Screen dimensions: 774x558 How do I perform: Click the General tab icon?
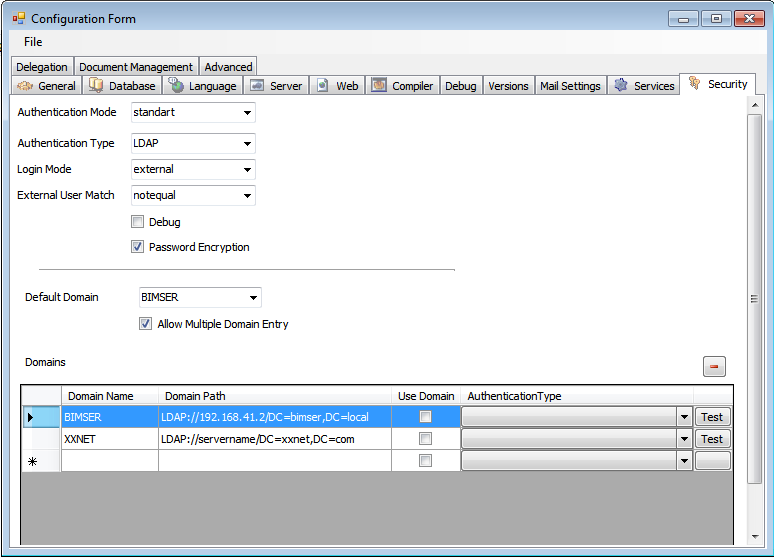tap(26, 86)
